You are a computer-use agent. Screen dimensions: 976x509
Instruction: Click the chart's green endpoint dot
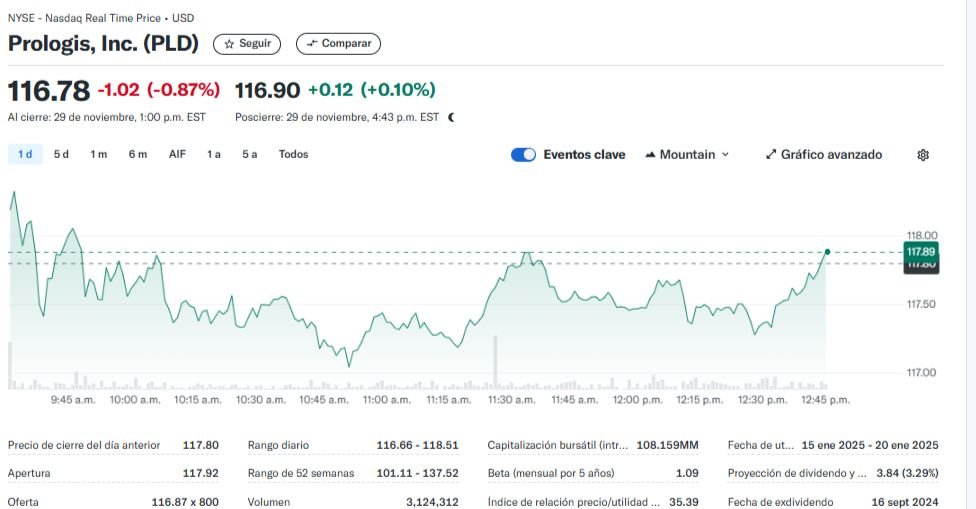(x=827, y=251)
